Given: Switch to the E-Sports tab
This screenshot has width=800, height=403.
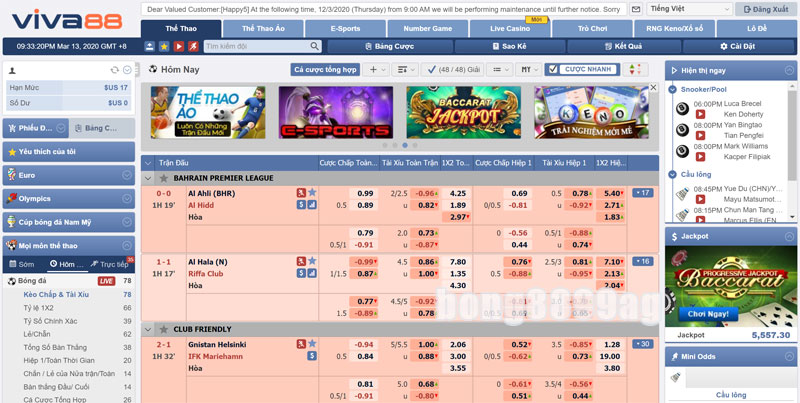Looking at the screenshot, I should click(x=345, y=29).
